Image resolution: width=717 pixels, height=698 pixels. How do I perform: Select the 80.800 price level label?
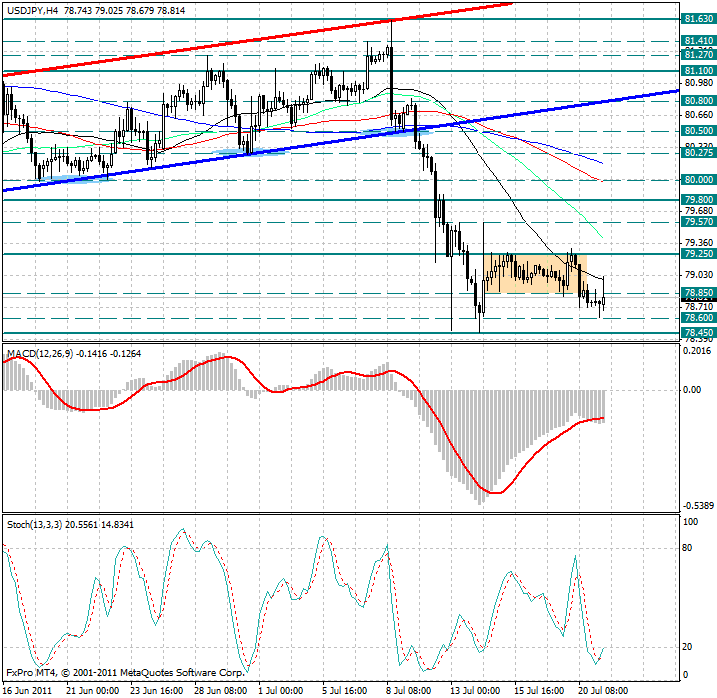point(697,101)
